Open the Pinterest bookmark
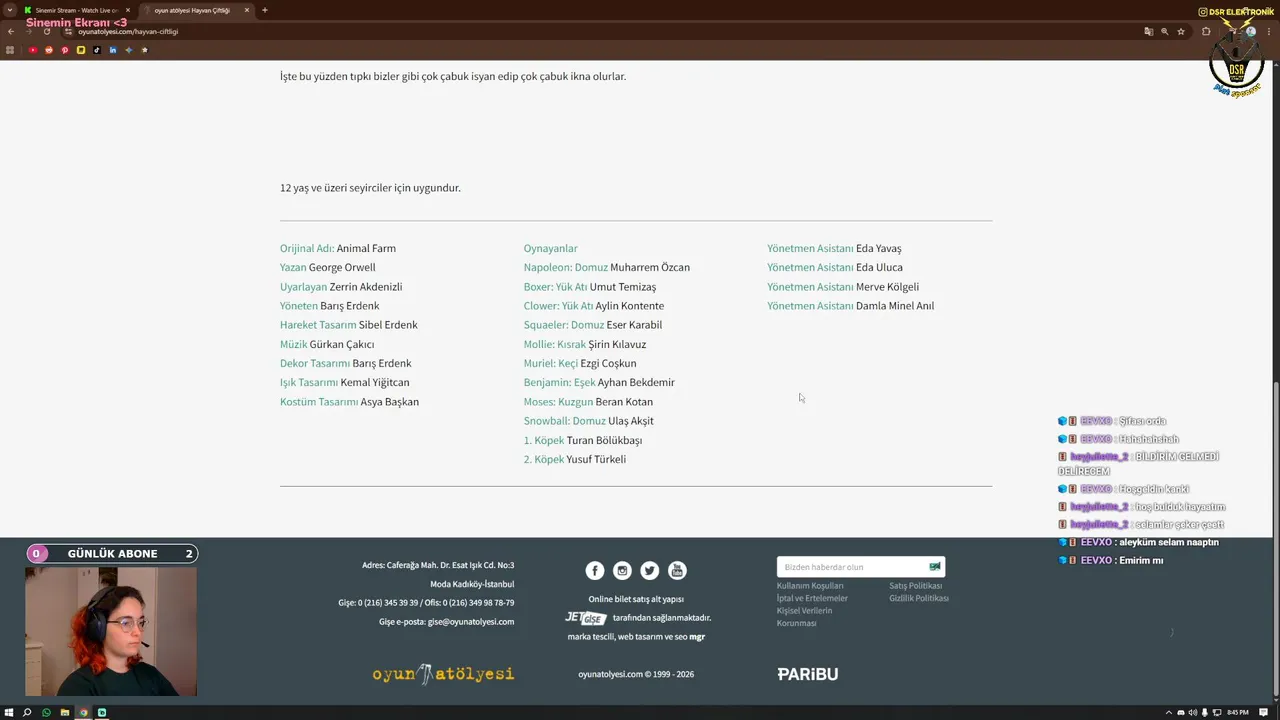This screenshot has height=720, width=1280. (x=65, y=50)
